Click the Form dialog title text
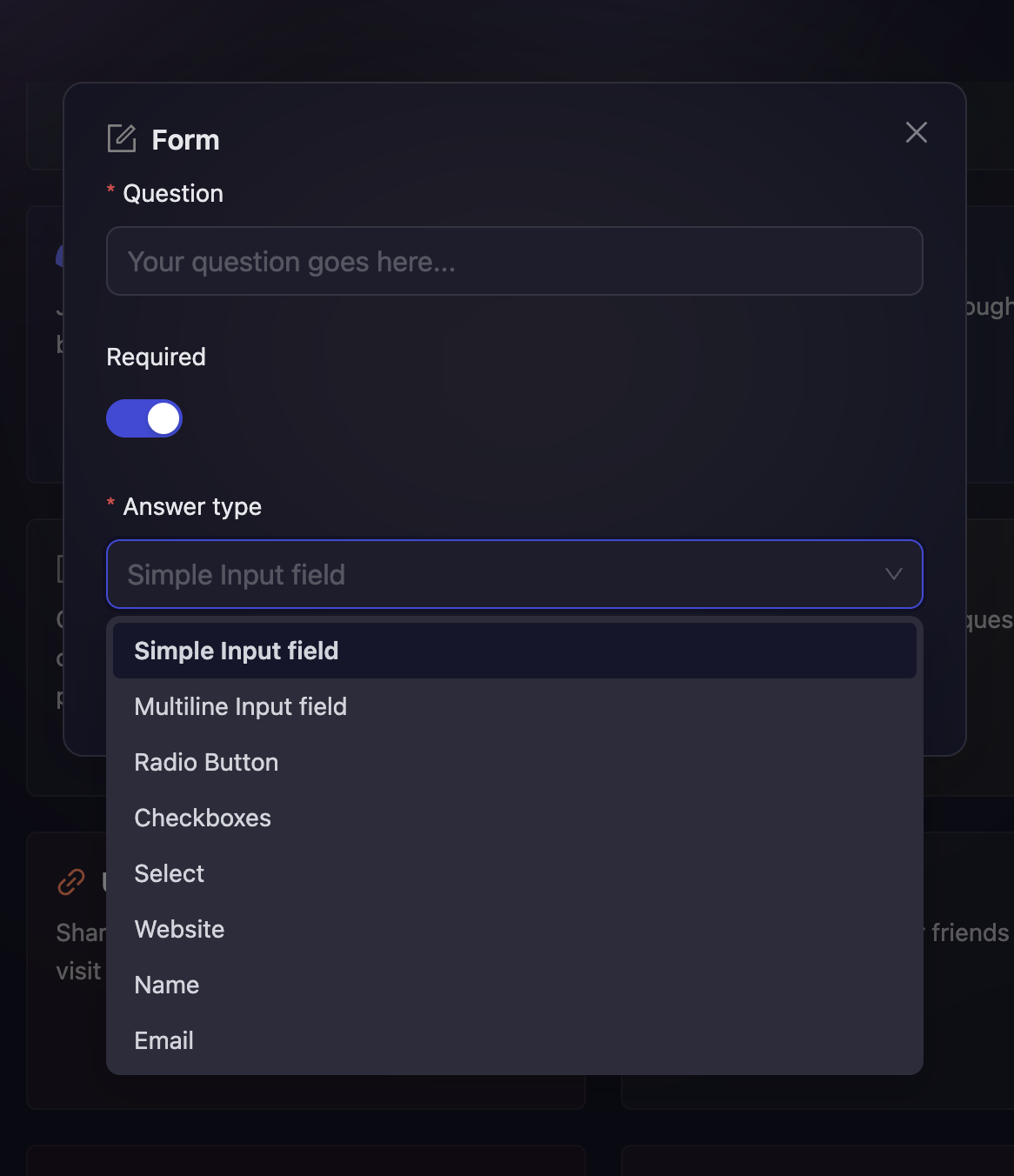 pyautogui.click(x=185, y=139)
